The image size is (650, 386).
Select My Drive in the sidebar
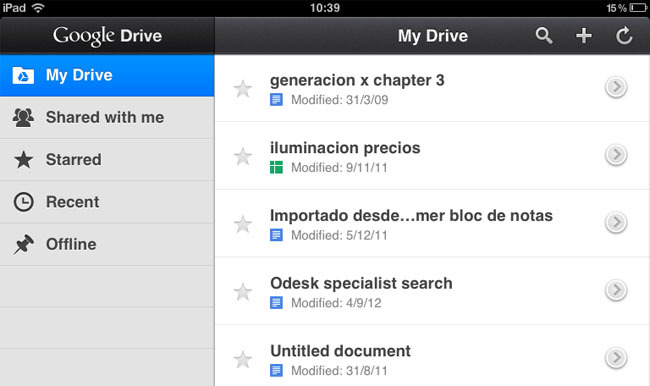coord(107,75)
